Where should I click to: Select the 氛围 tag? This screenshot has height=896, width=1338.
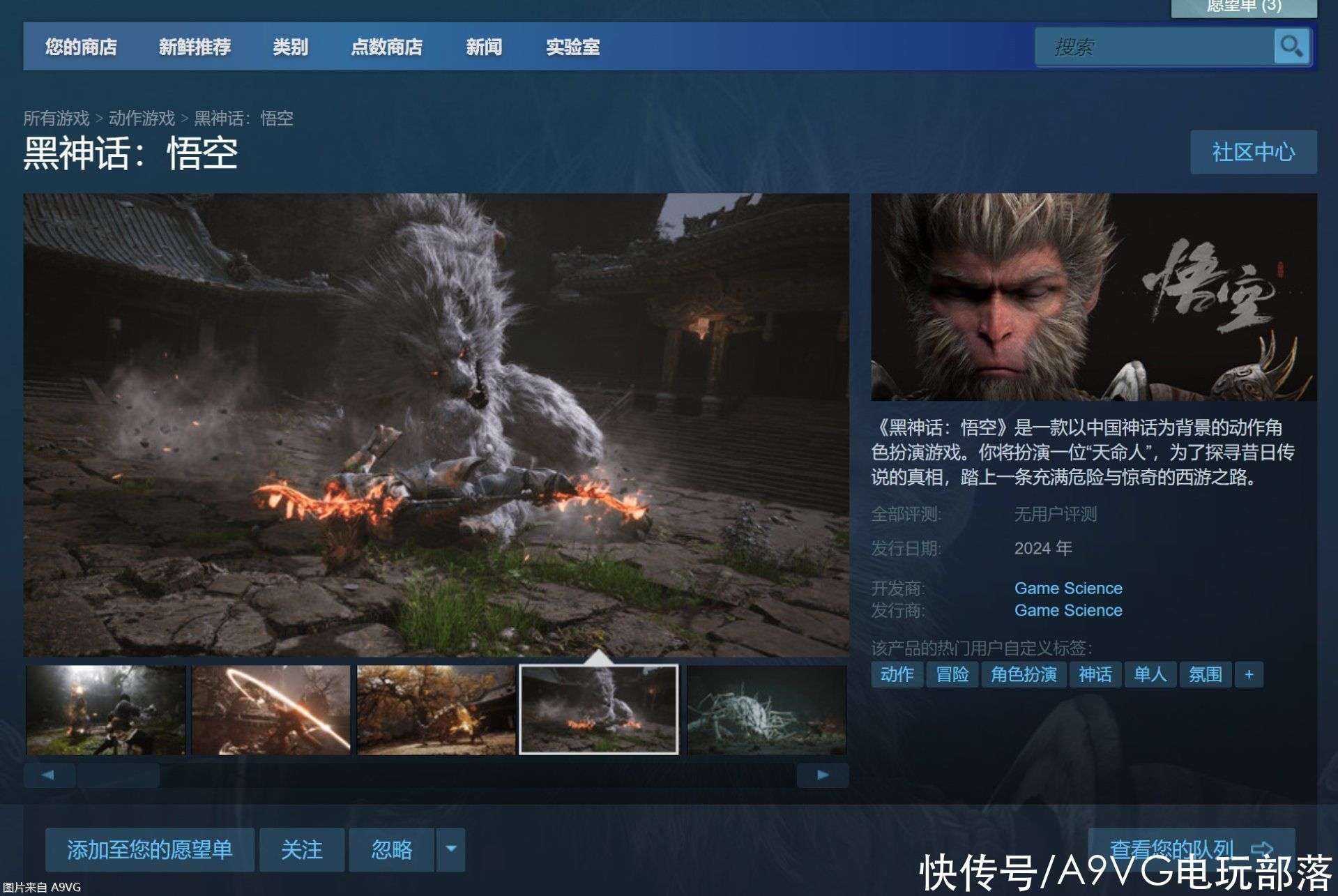[x=1206, y=674]
